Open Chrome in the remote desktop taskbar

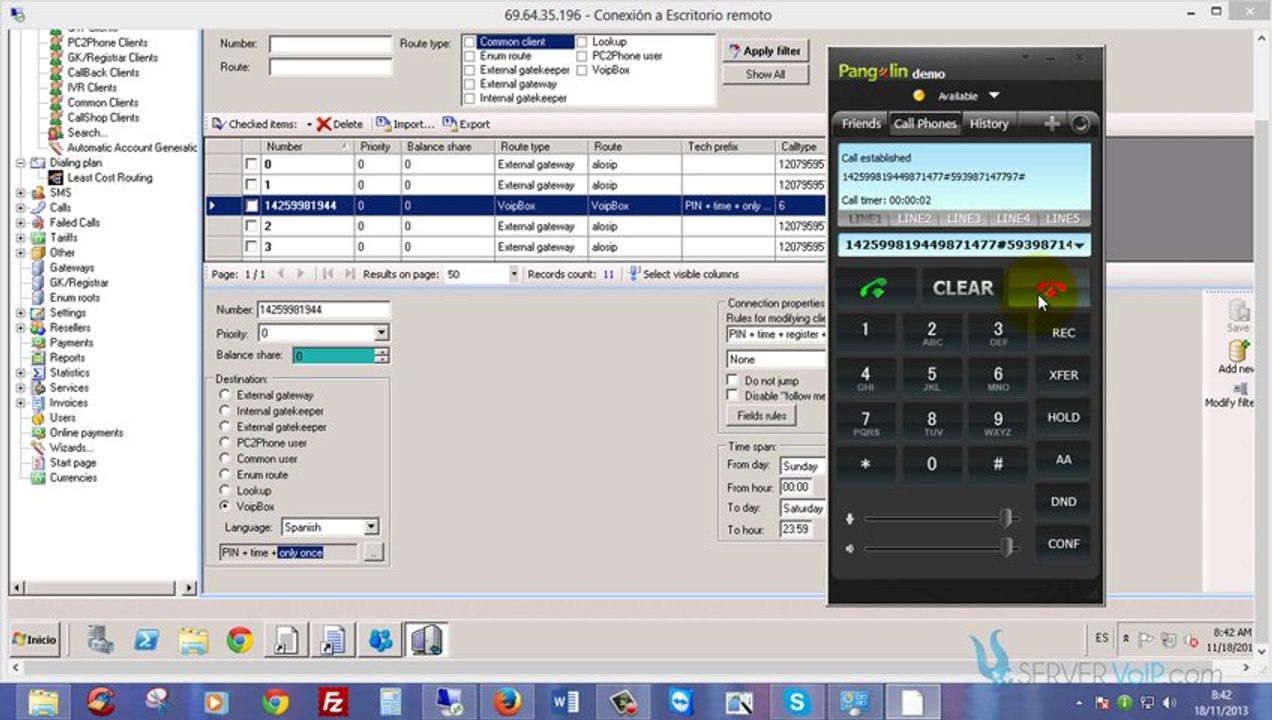click(x=240, y=640)
